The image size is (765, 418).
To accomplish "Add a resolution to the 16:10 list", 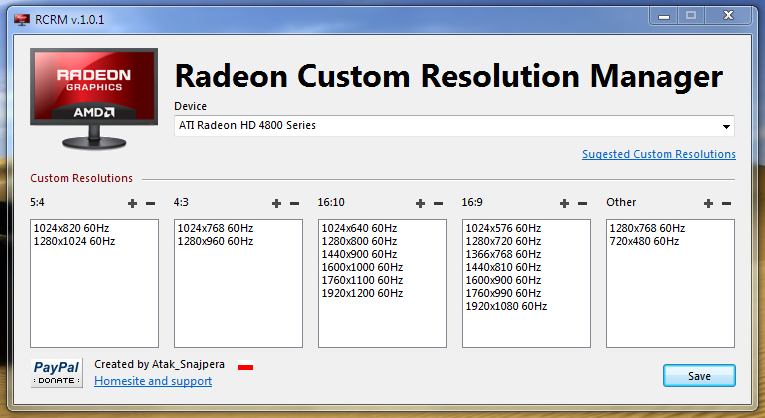I will click(420, 203).
